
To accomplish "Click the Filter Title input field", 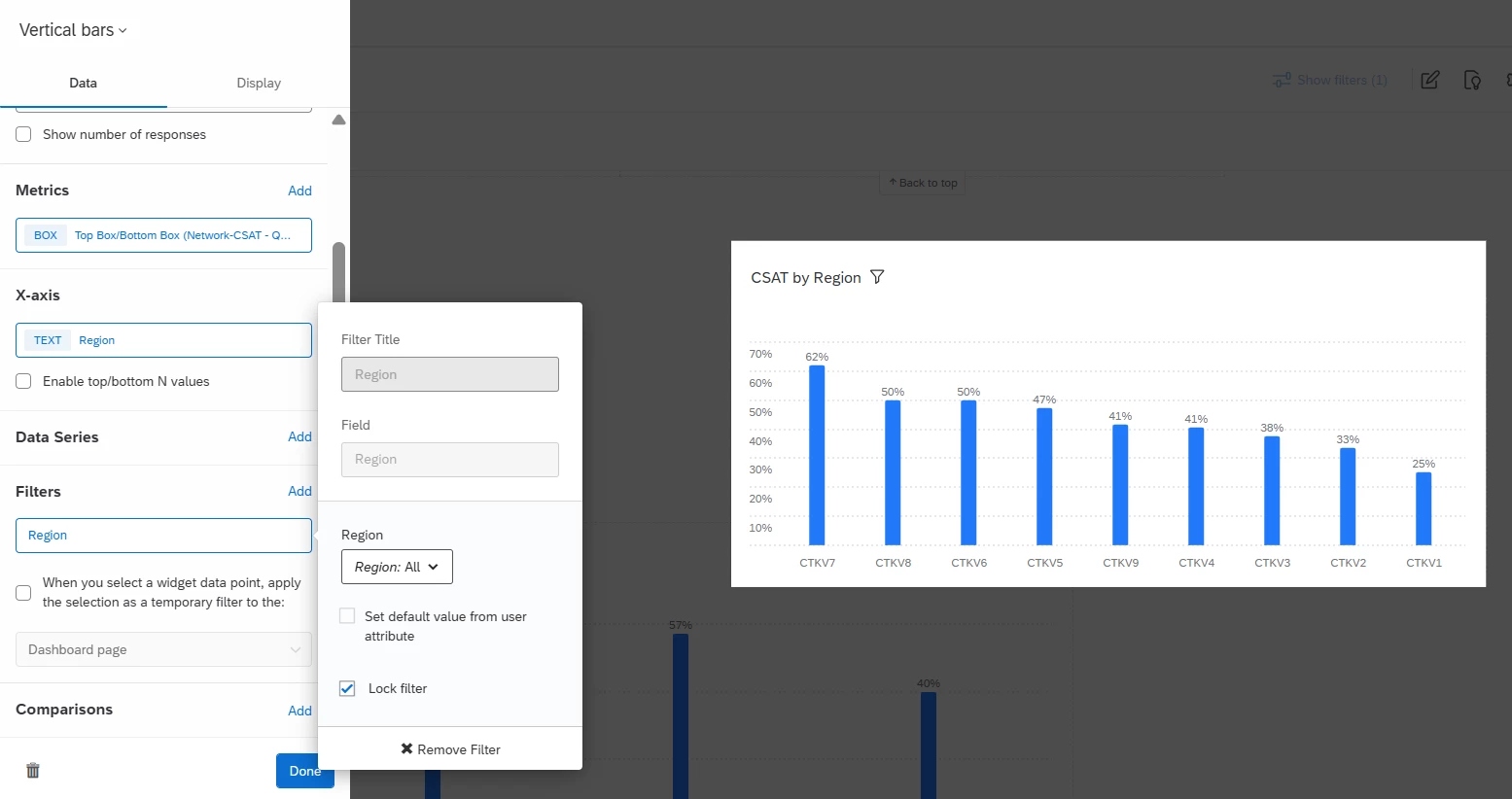I will click(450, 374).
